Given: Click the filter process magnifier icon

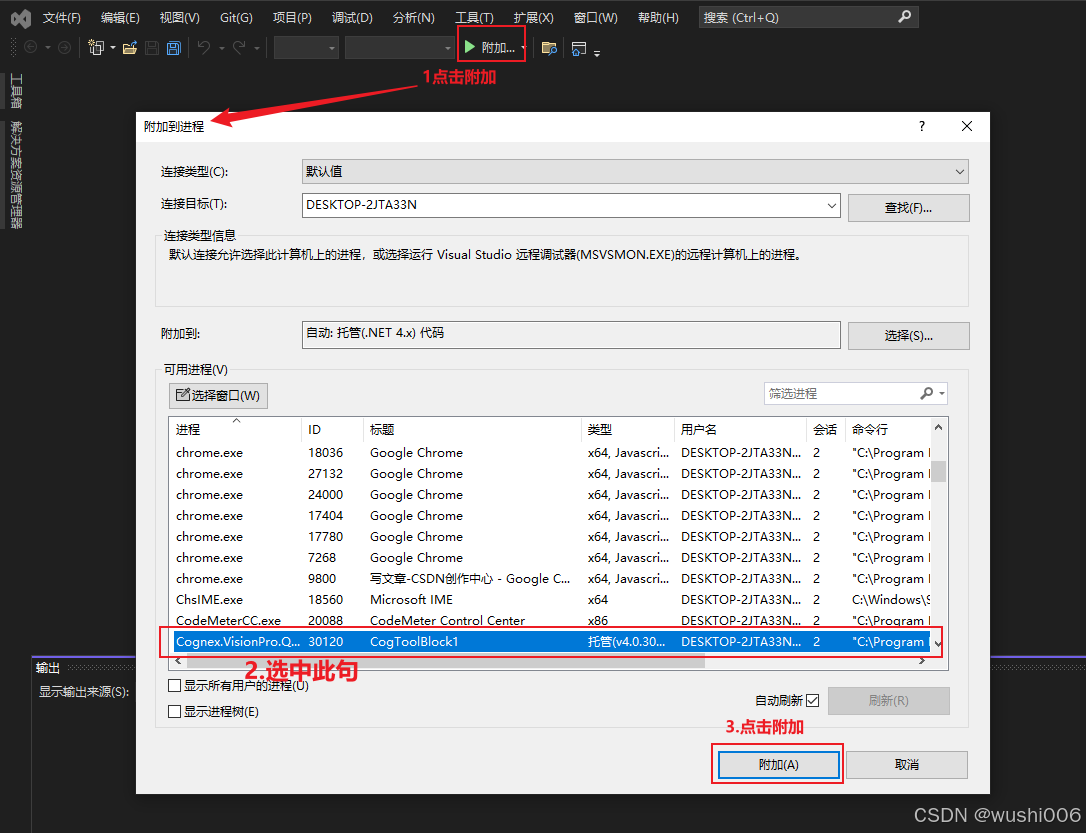Looking at the screenshot, I should pyautogui.click(x=926, y=393).
